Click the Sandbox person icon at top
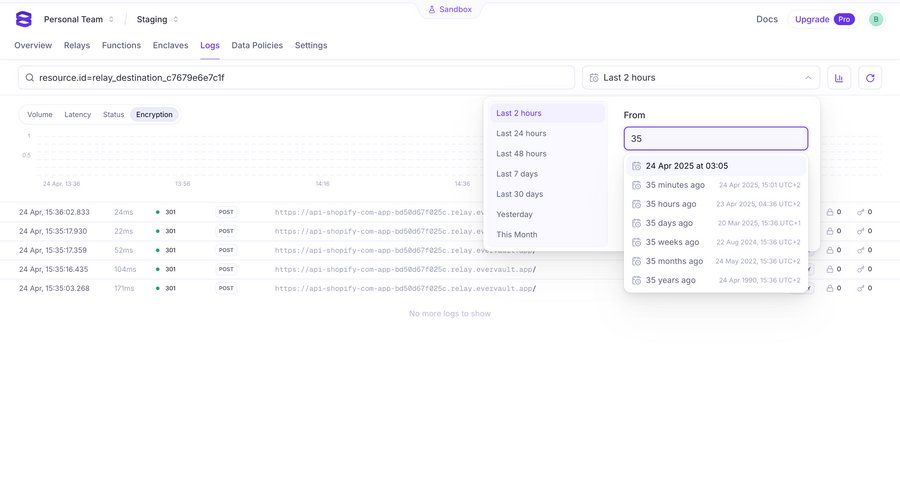900x484 pixels. [x=432, y=9]
